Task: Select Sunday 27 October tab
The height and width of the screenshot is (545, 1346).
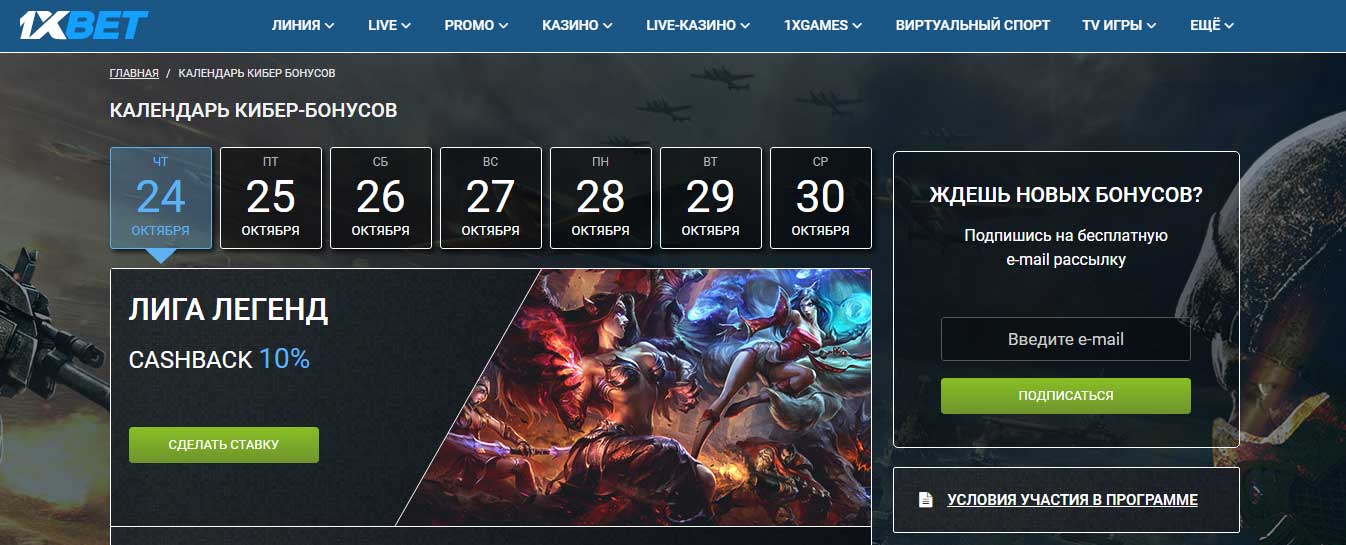Action: click(x=491, y=198)
